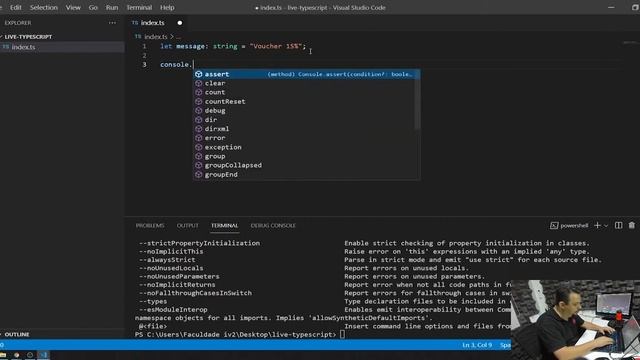Screen dimensions: 640x360
Task: Open the Terminal menu
Action: [139, 7]
